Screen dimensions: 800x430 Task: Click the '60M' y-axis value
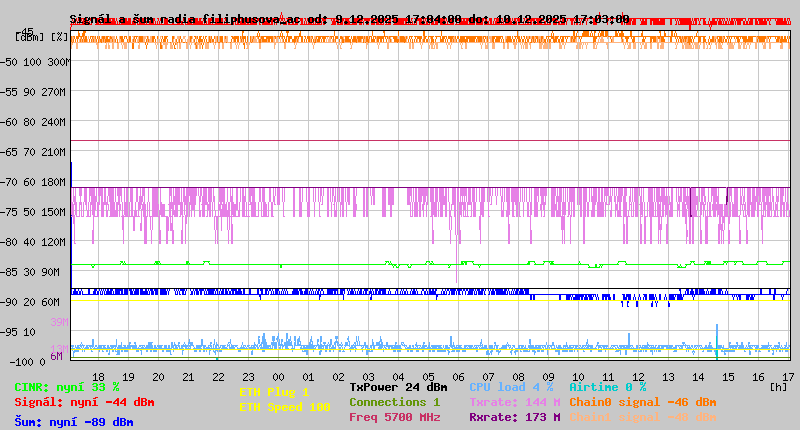click(x=50, y=302)
